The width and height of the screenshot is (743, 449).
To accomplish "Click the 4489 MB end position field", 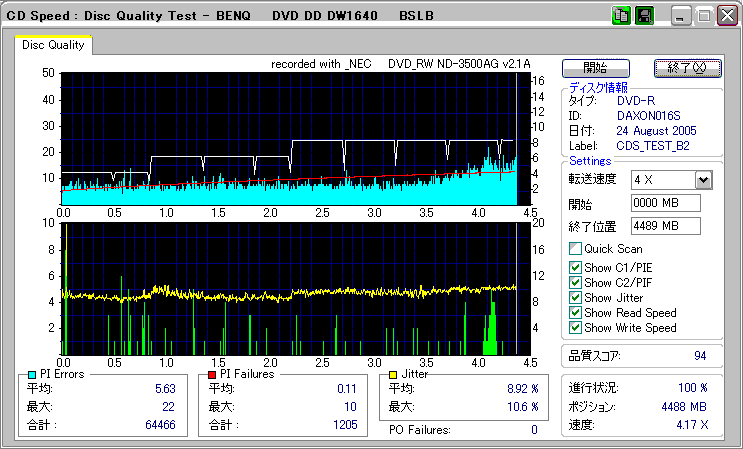I will (665, 225).
